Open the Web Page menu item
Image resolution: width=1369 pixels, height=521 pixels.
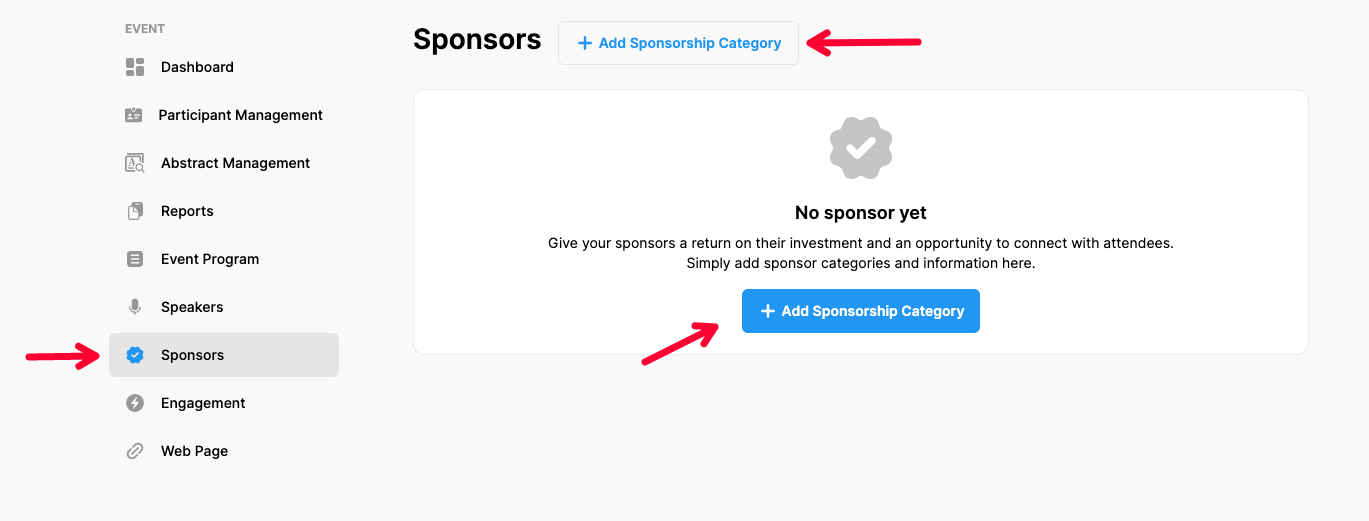click(194, 451)
